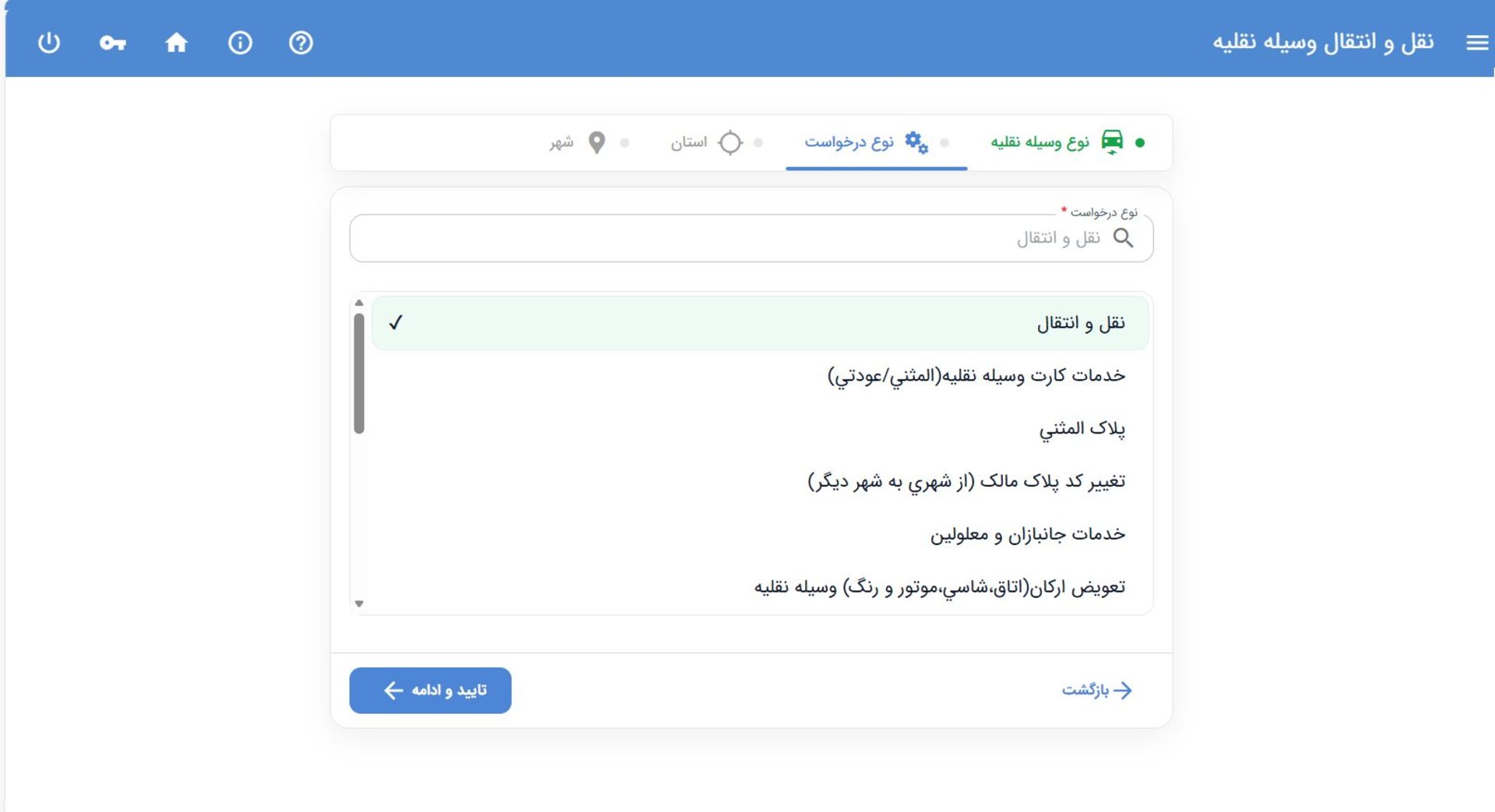The image size is (1495, 812).
Task: Go to home using the house icon
Action: [x=176, y=43]
